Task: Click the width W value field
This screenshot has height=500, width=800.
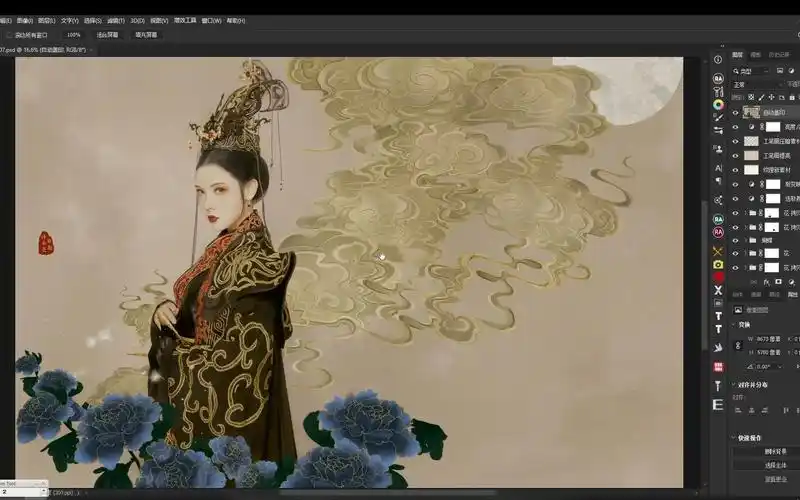Action: (x=768, y=339)
